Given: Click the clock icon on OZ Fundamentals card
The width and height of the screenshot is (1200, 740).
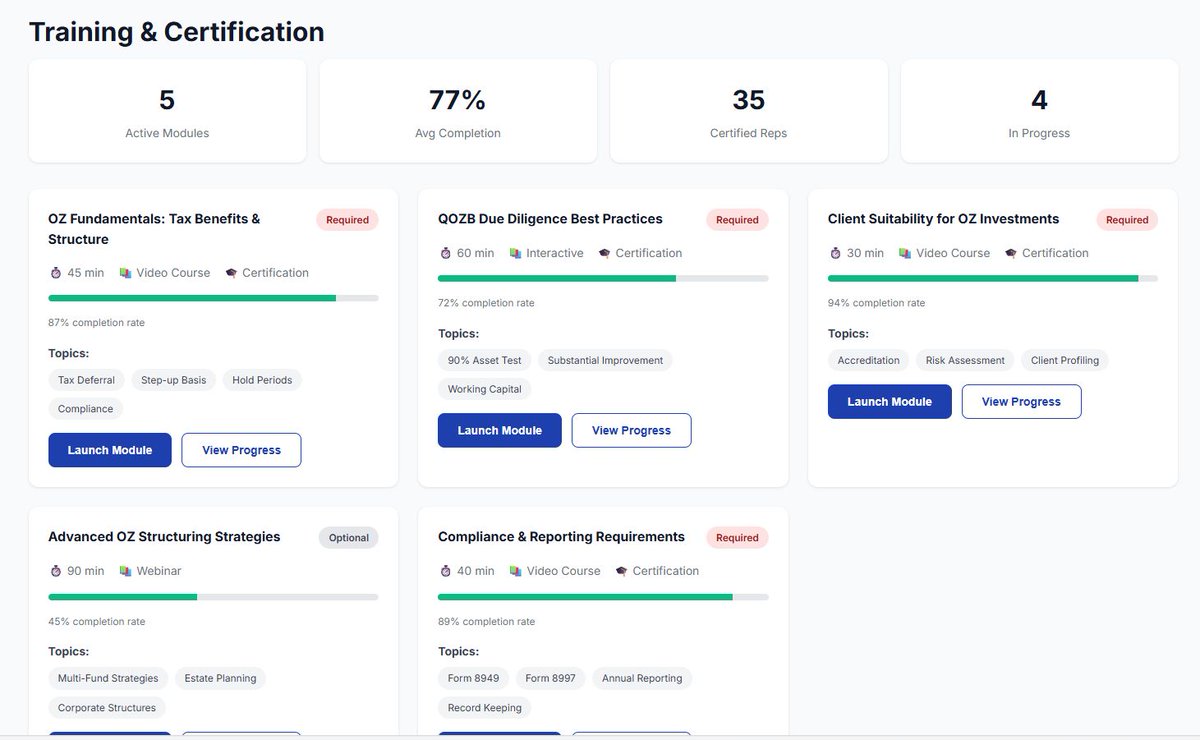Looking at the screenshot, I should click(55, 272).
